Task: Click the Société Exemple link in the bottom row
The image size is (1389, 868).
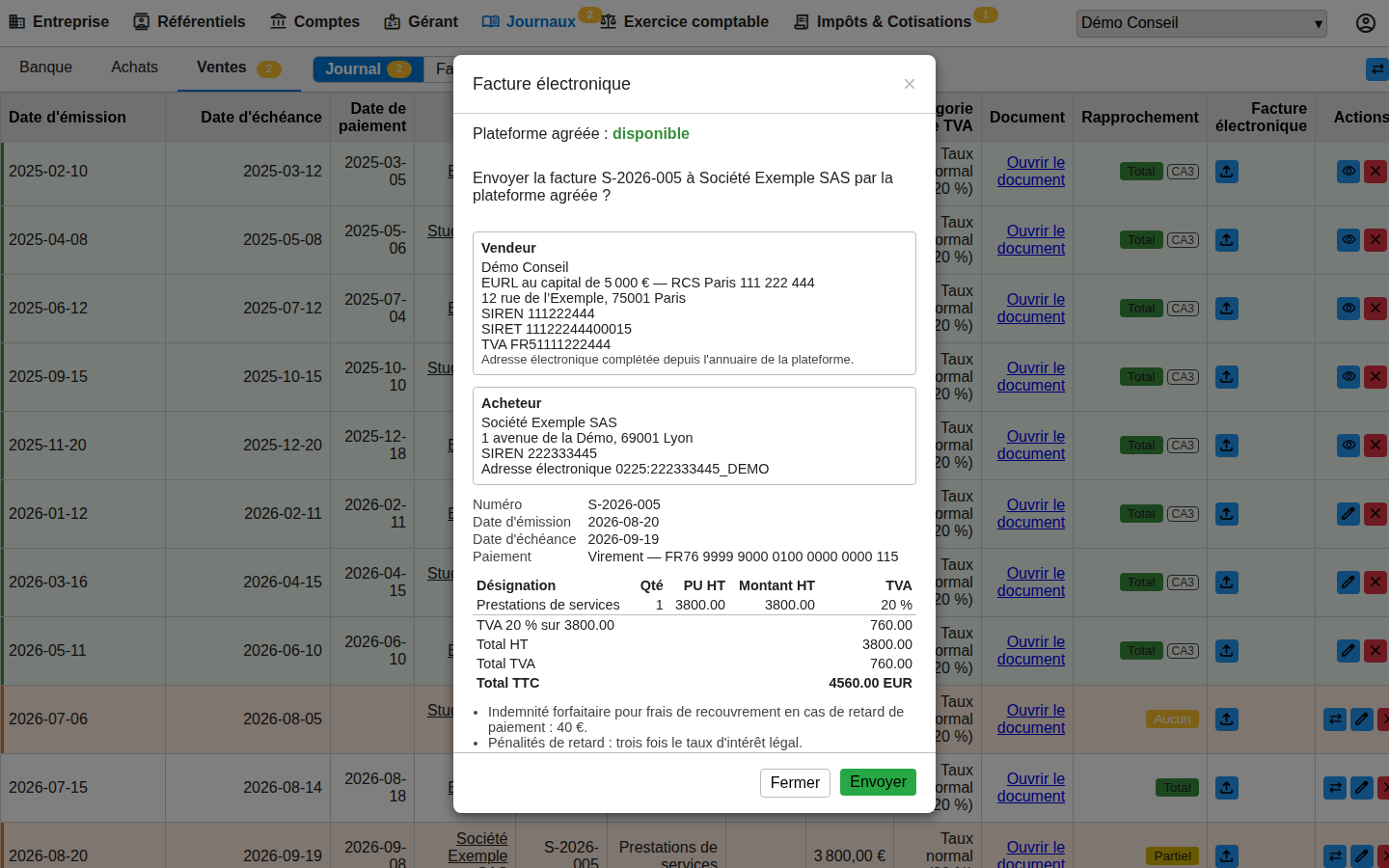Action: (479, 849)
